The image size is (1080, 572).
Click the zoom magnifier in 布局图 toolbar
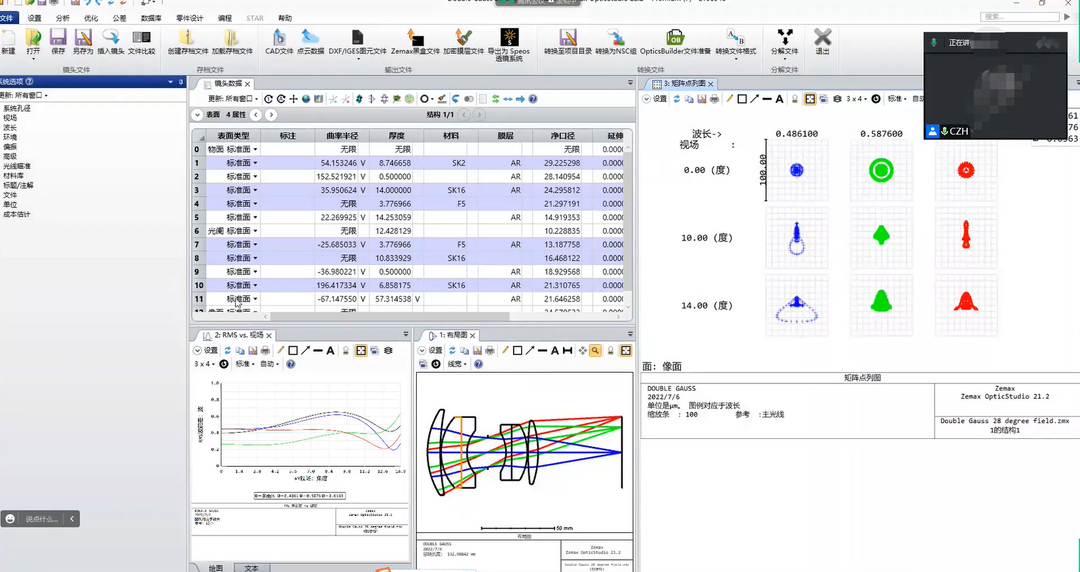click(x=595, y=351)
